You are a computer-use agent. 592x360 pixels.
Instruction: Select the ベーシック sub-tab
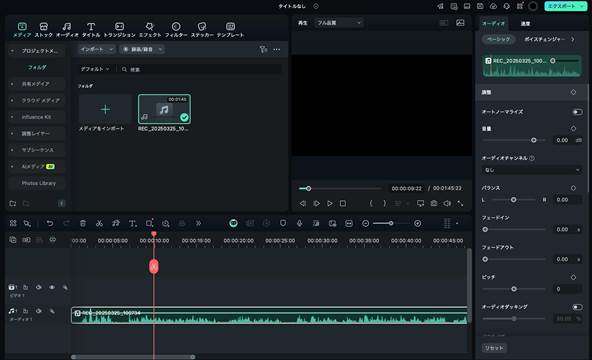click(498, 39)
